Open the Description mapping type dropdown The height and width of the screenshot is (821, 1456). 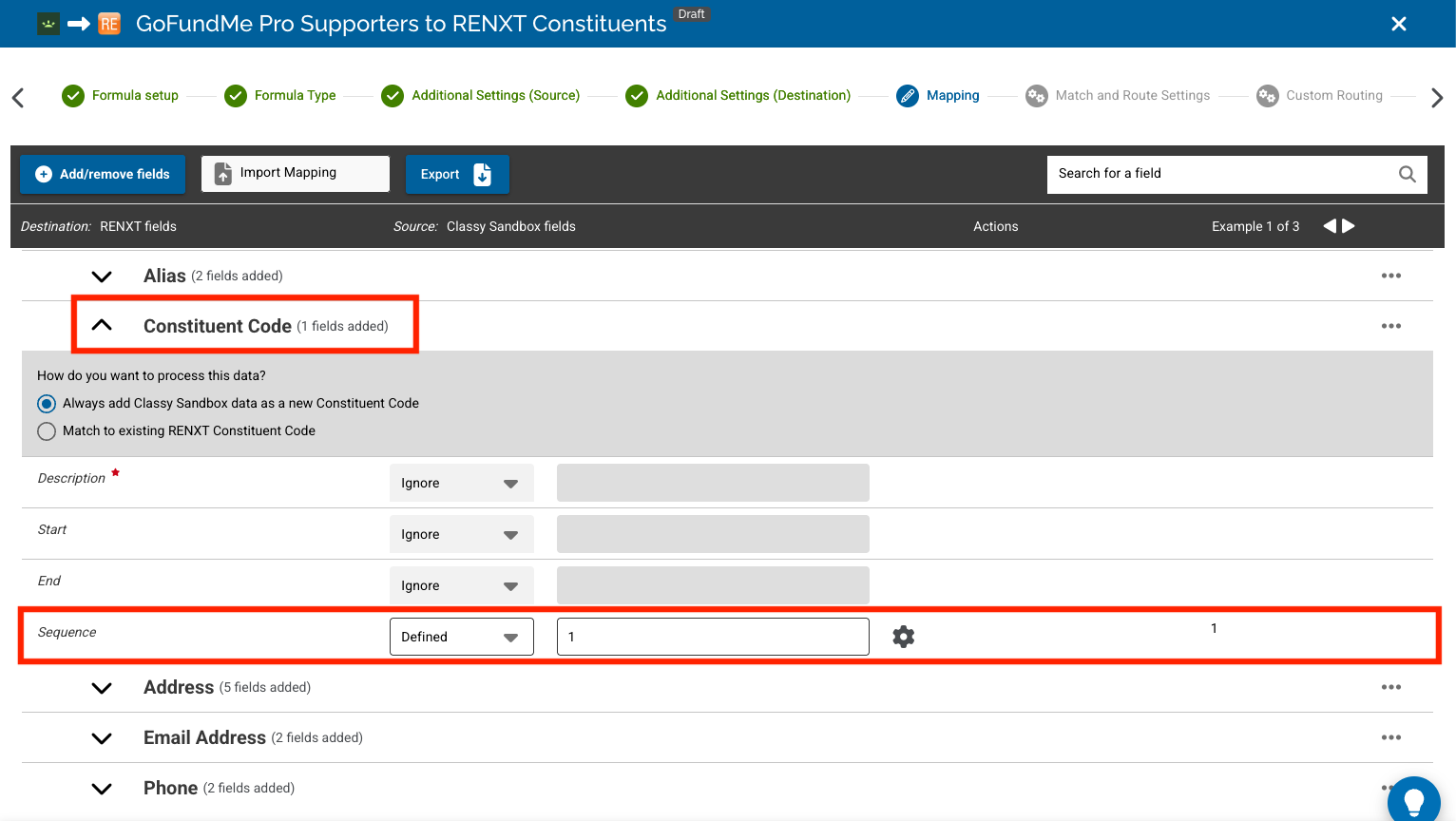462,483
